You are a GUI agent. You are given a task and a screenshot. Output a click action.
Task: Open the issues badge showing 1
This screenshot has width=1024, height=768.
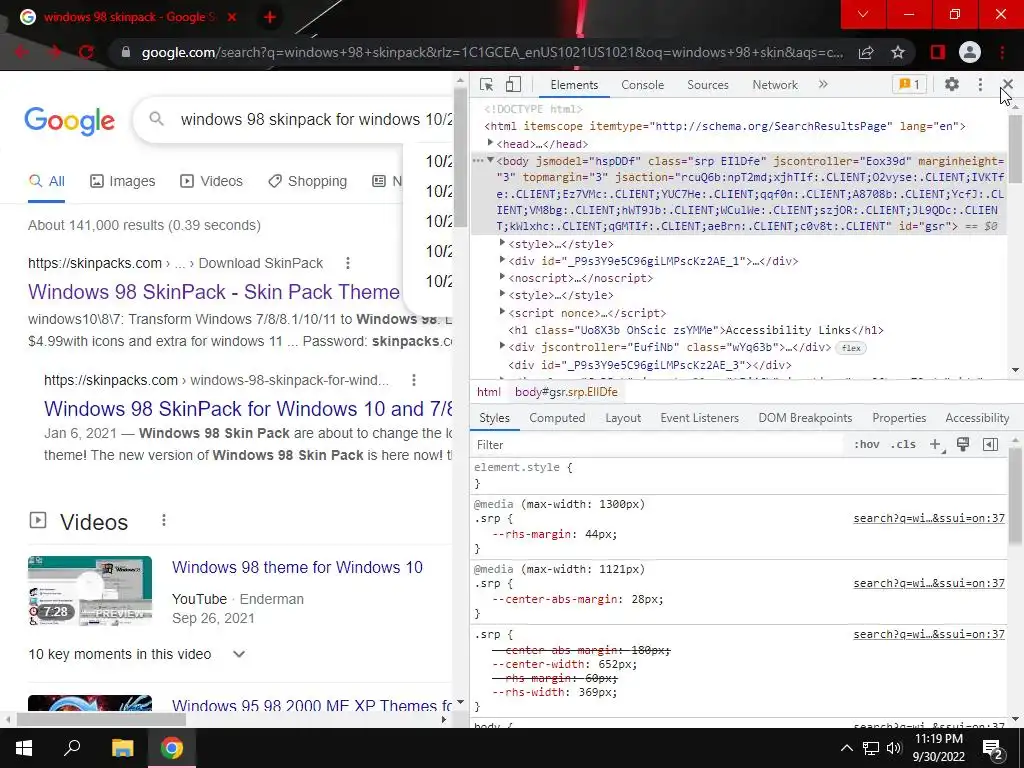[x=909, y=84]
